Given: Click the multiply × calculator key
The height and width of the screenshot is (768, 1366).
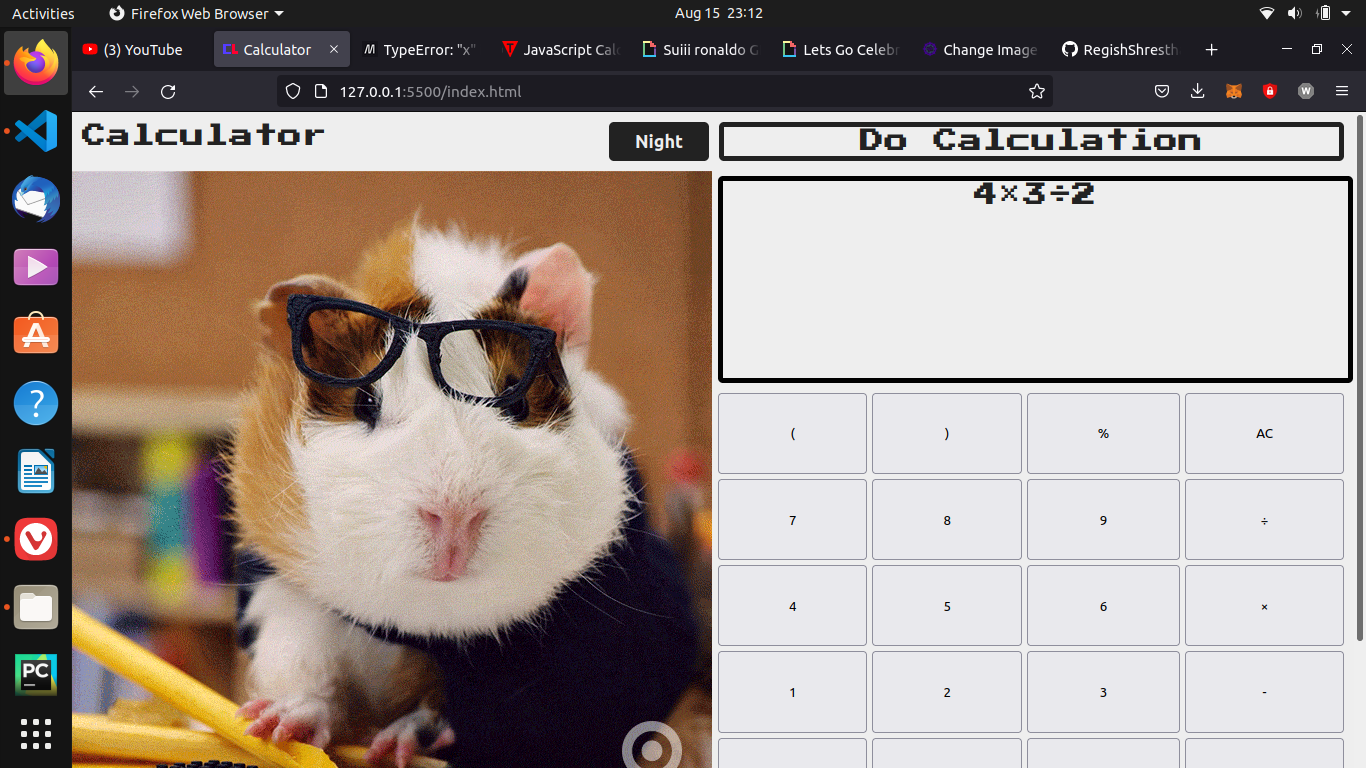Looking at the screenshot, I should [1264, 606].
